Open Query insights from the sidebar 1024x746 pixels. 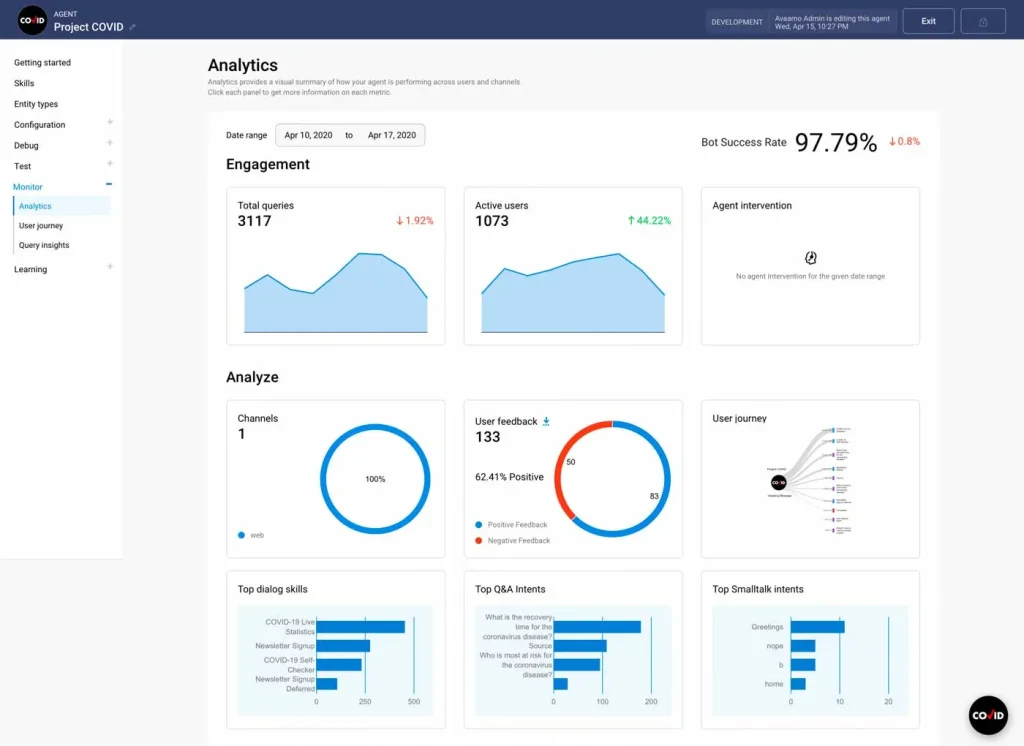(x=44, y=245)
